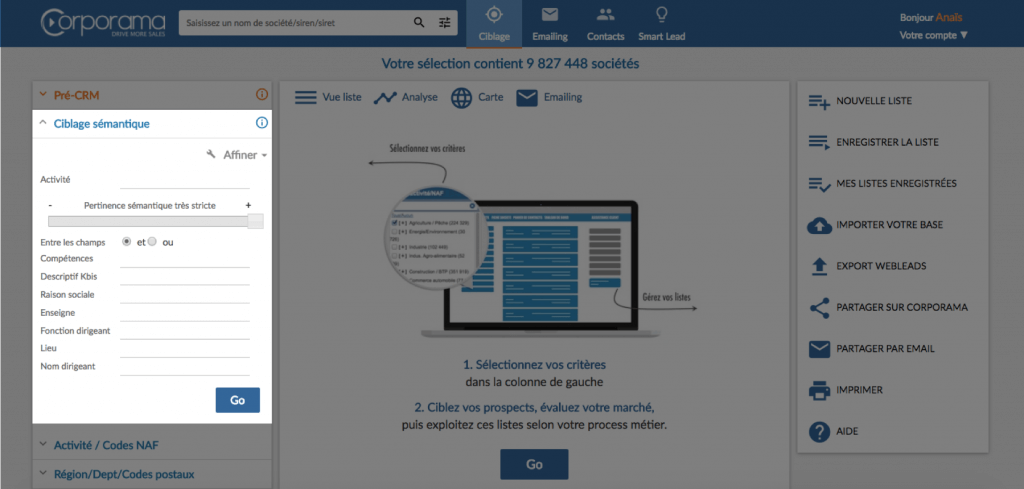This screenshot has height=489, width=1024.
Task: Click the Emailing envelope icon in view bar
Action: (x=527, y=98)
